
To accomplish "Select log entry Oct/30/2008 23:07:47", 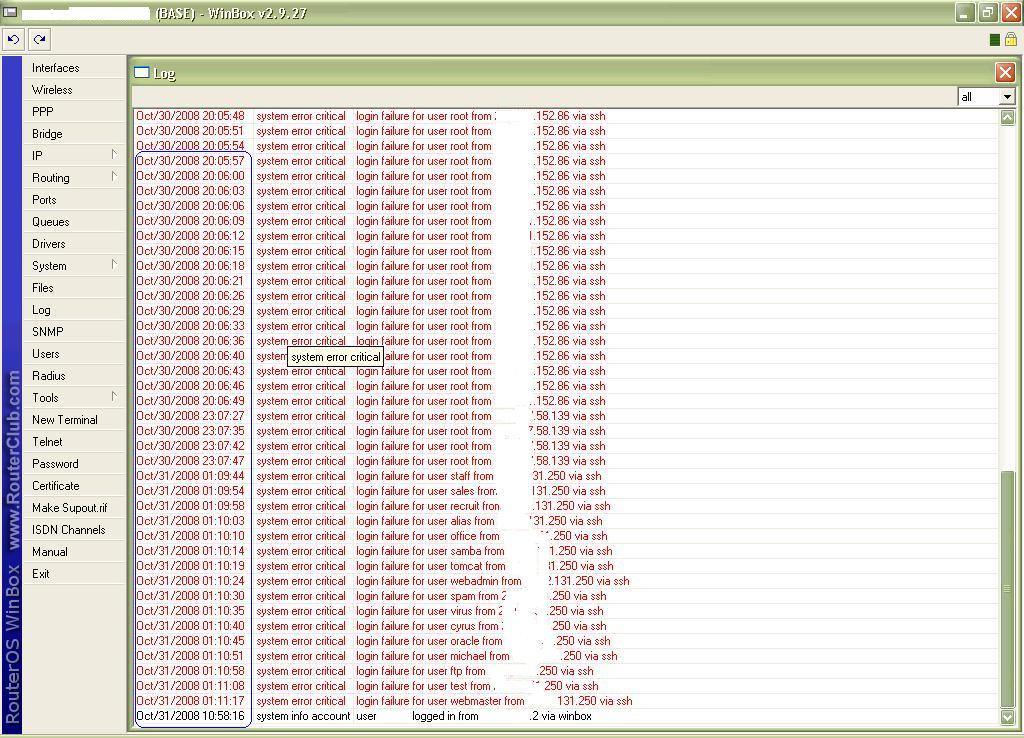I will 566,462.
